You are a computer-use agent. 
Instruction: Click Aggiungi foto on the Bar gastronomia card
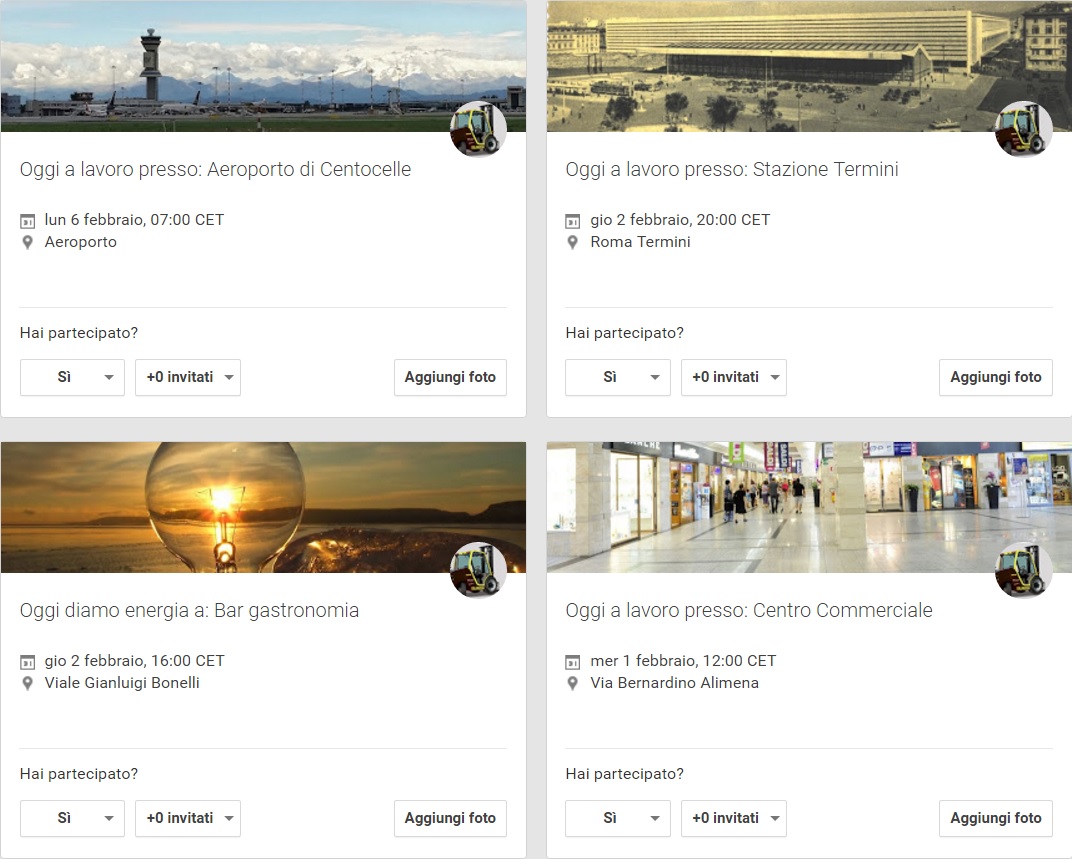tap(450, 819)
